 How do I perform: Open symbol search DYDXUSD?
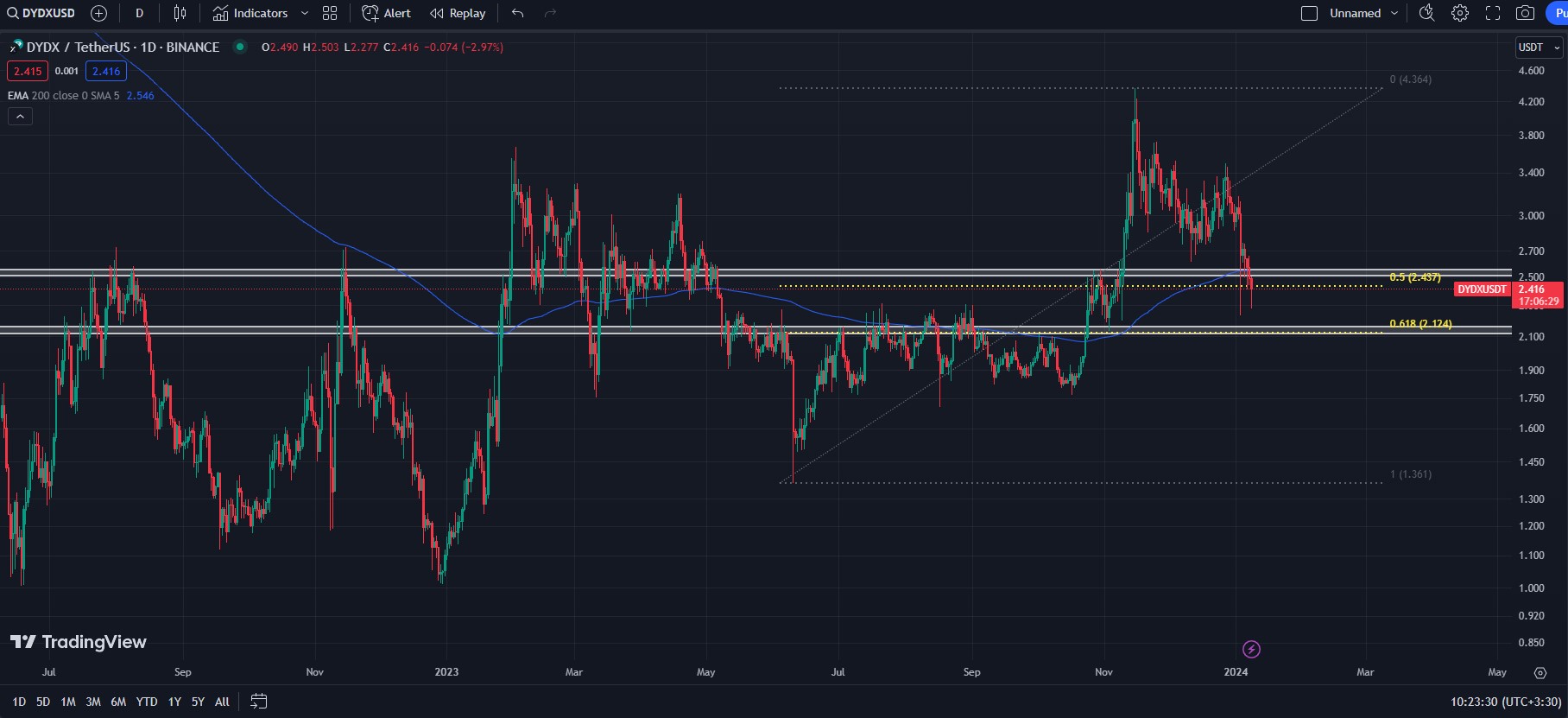[41, 13]
